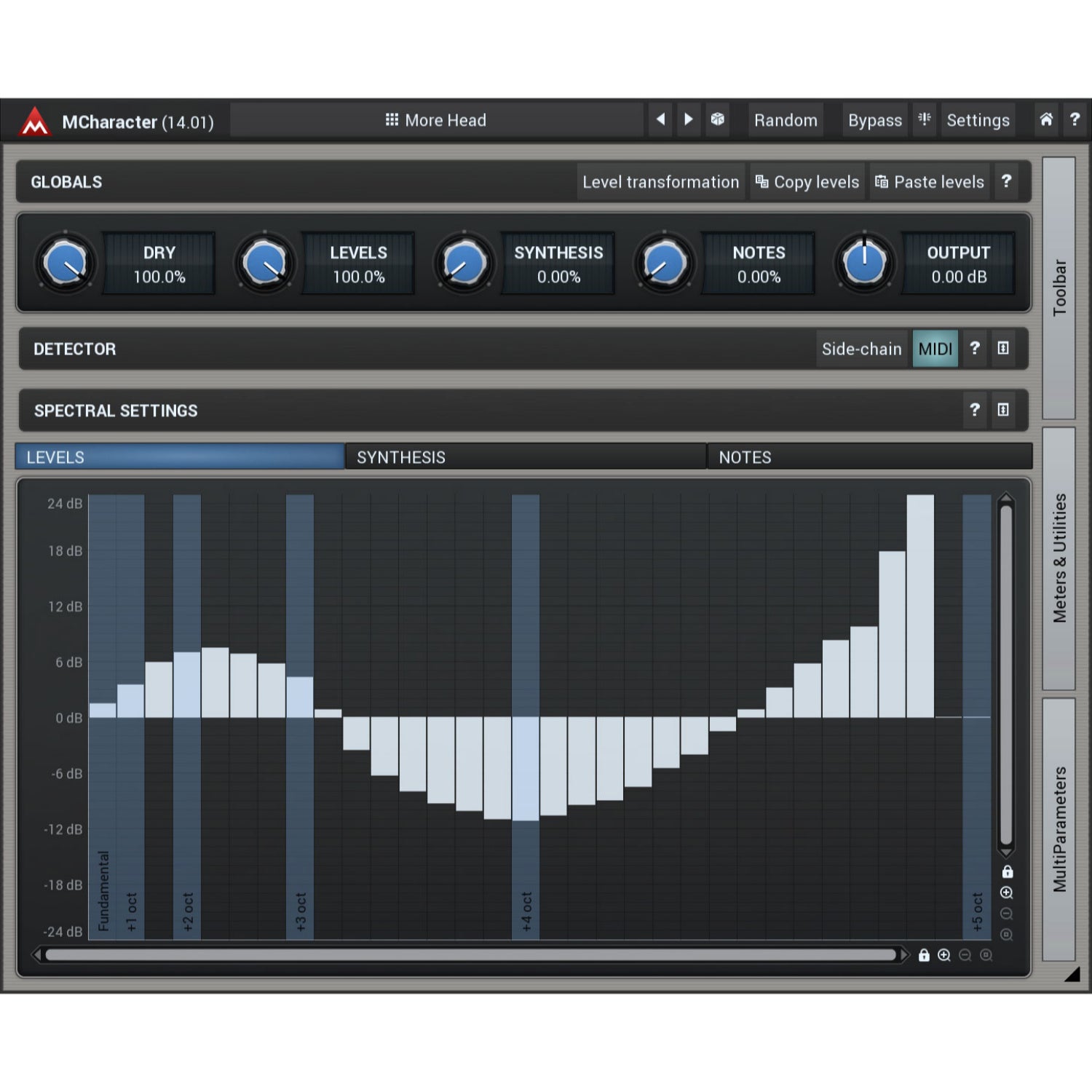Go to the previous preset arrow
This screenshot has height=1092, width=1092.
tap(660, 119)
